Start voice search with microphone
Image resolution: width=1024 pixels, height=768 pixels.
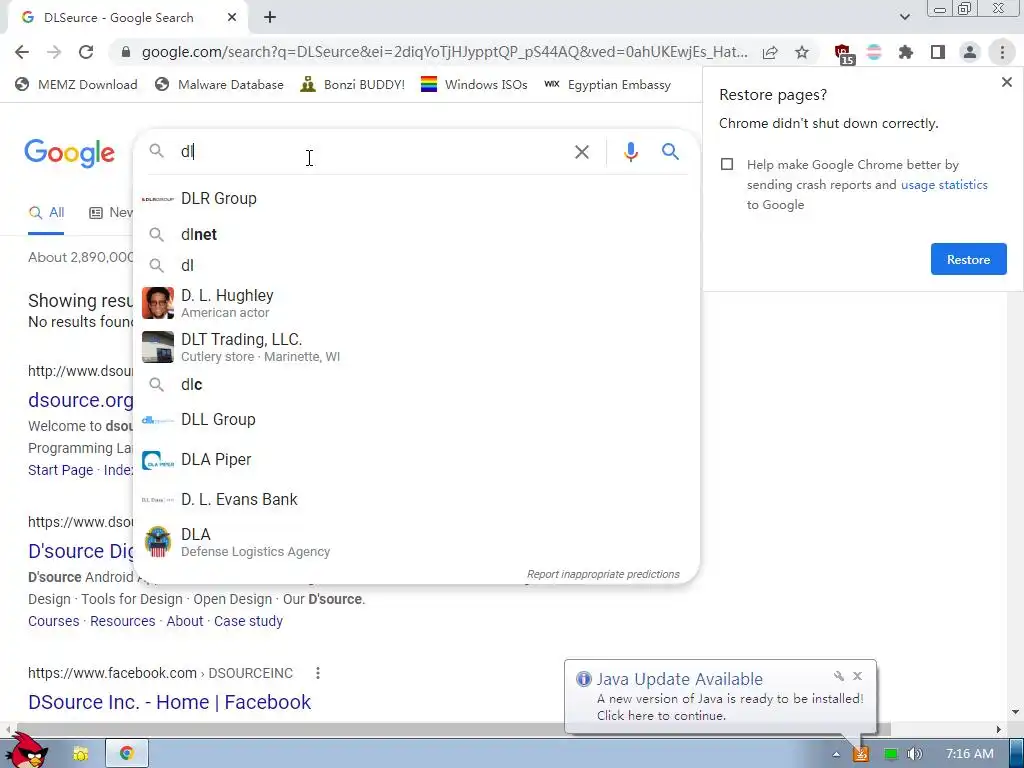[x=630, y=152]
